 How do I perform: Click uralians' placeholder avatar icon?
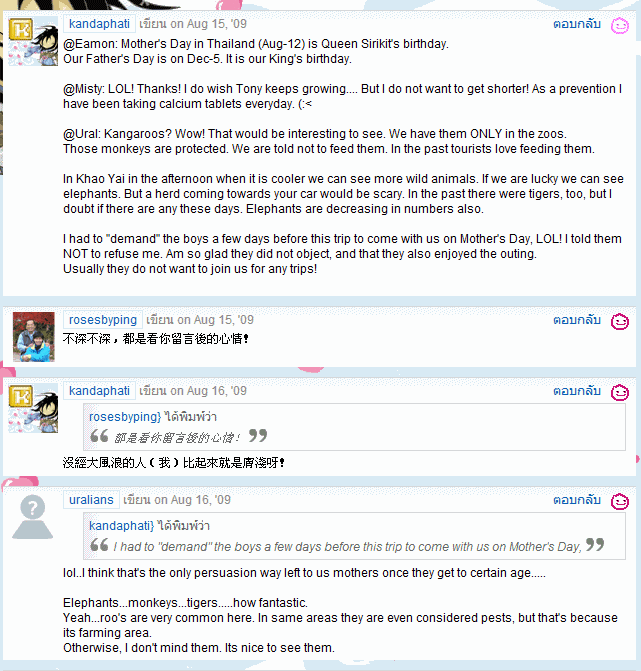33,517
